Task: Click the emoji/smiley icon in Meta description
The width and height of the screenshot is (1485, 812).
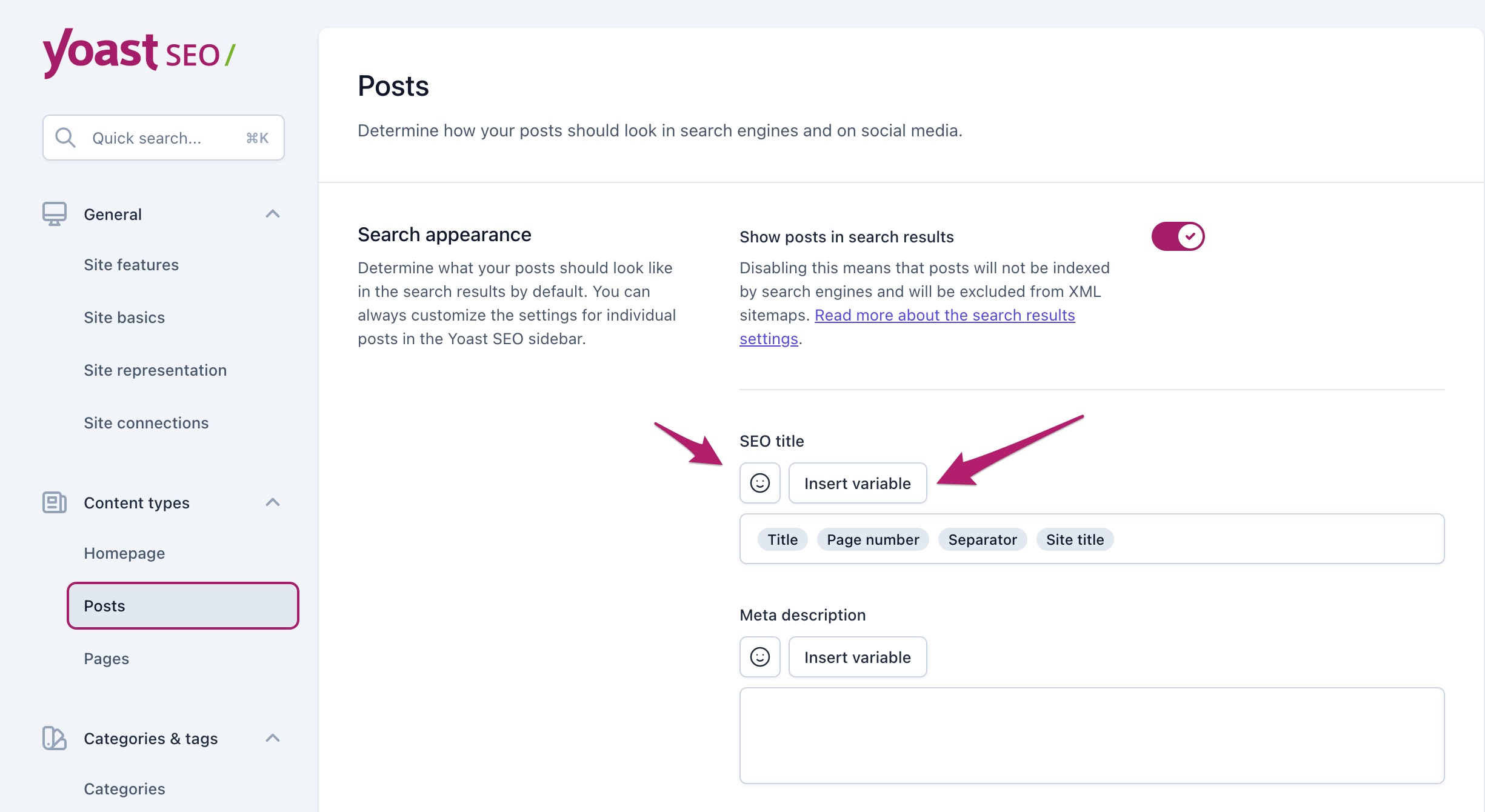Action: pos(759,656)
